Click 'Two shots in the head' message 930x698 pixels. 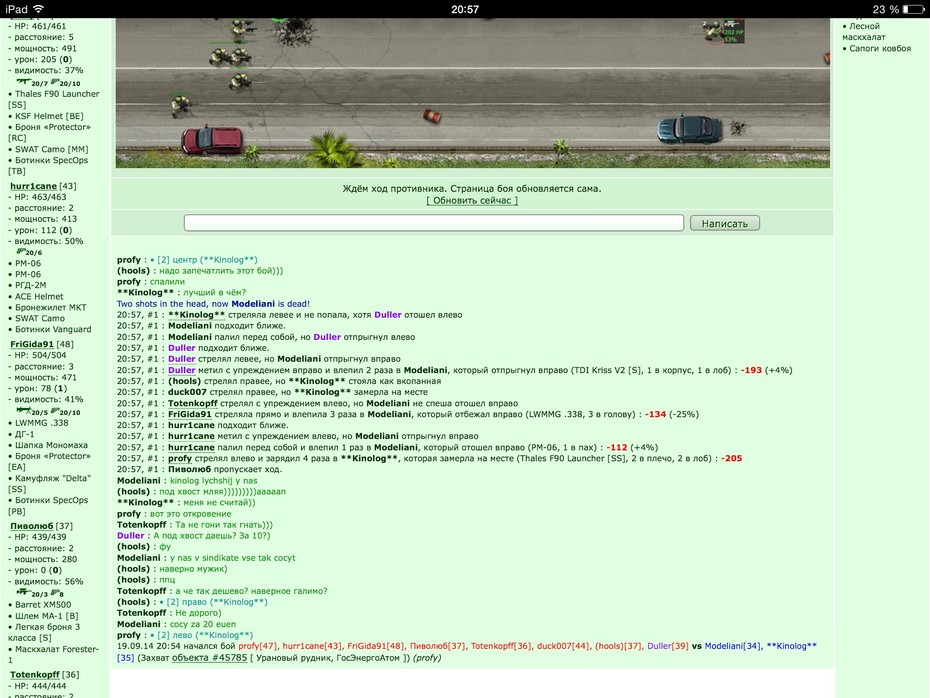pyautogui.click(x=214, y=304)
